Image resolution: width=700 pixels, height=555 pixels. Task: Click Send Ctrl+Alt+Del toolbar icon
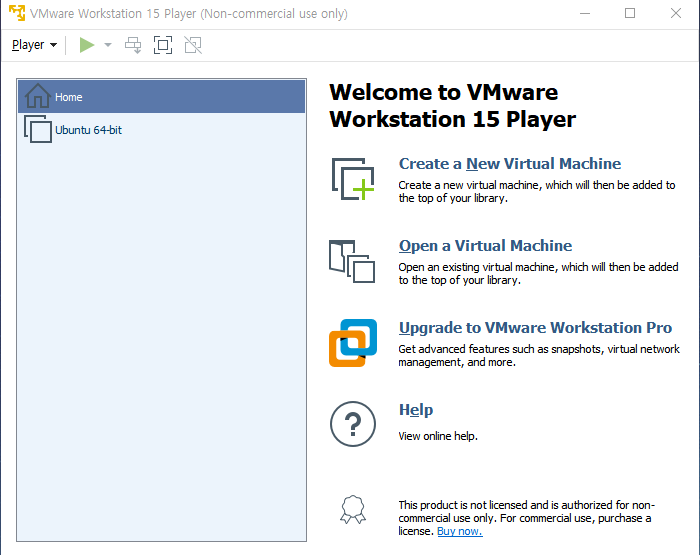pos(133,45)
